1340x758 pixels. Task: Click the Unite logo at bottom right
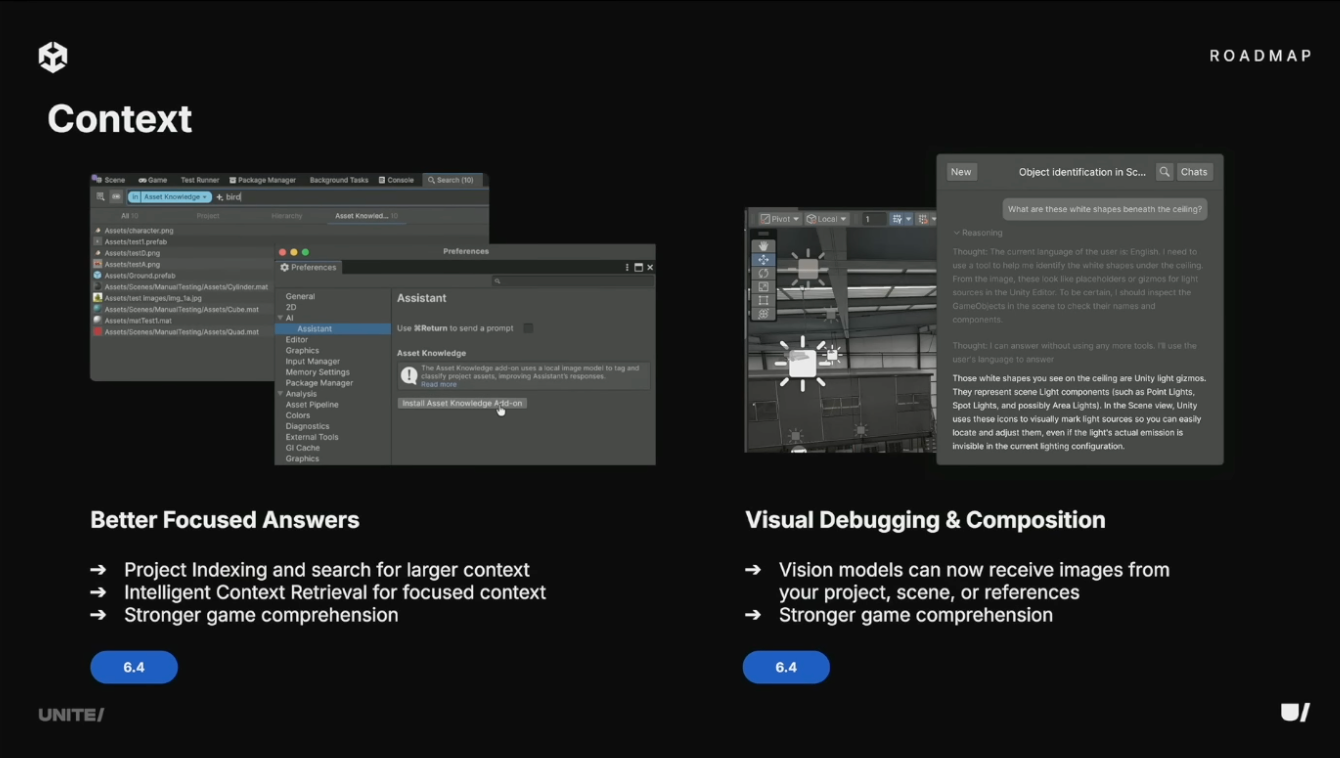[x=1295, y=713]
